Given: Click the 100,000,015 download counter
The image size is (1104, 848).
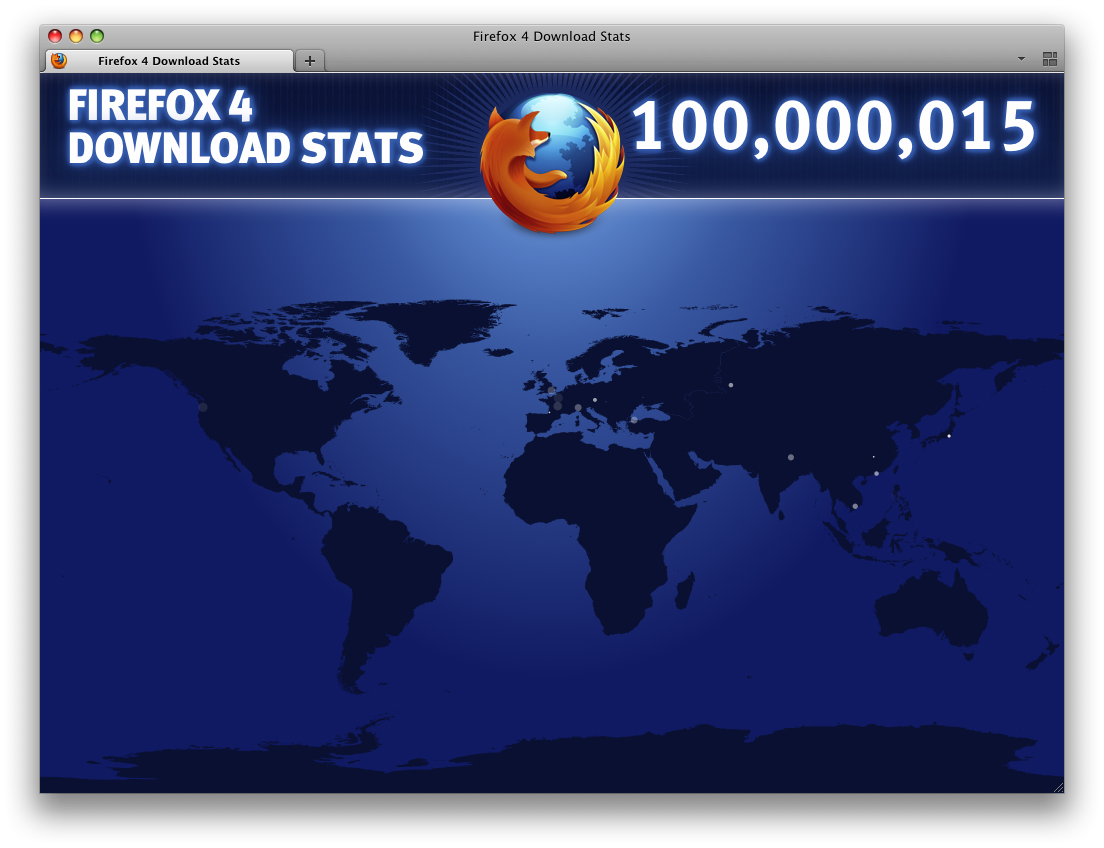Looking at the screenshot, I should click(834, 127).
